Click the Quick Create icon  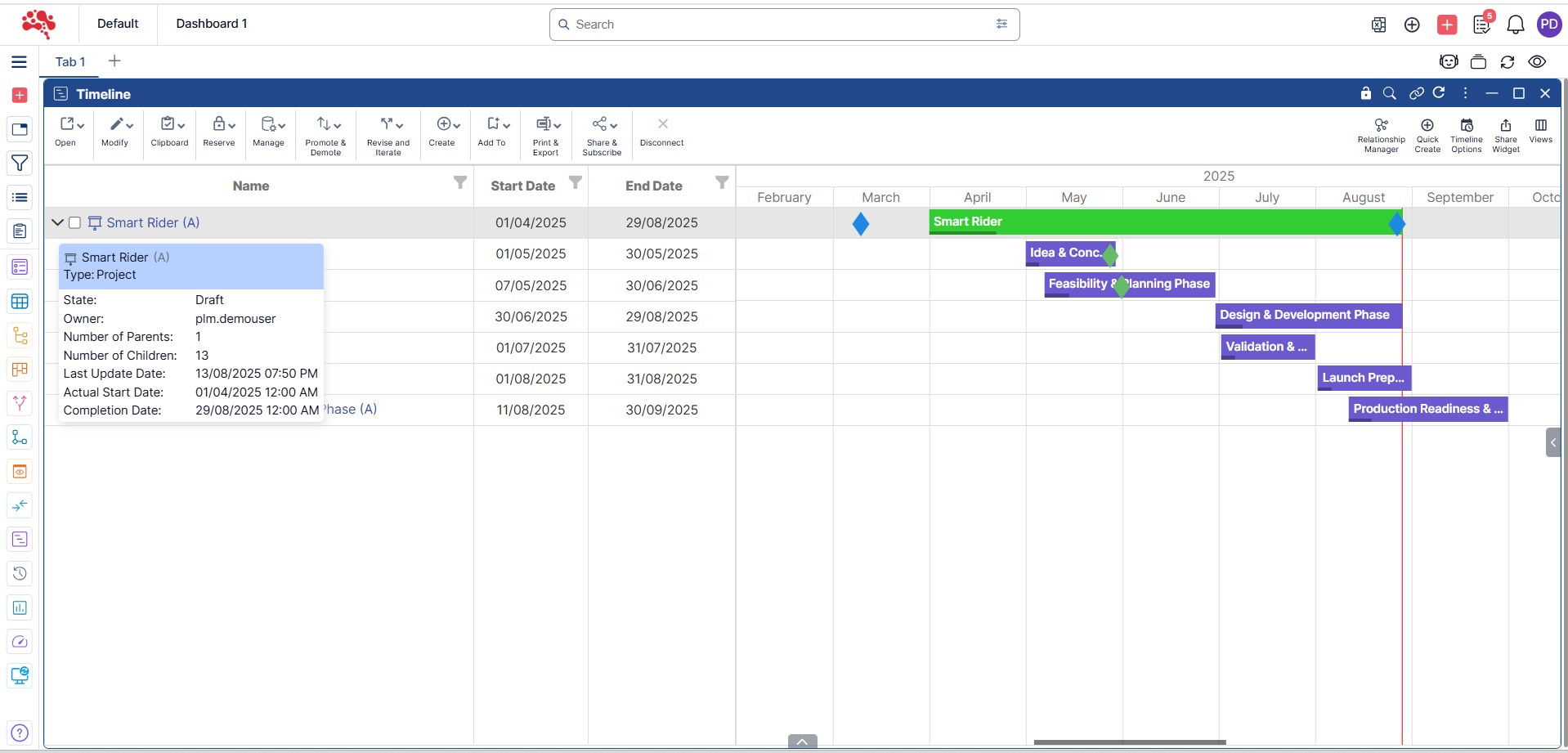[x=1427, y=134]
